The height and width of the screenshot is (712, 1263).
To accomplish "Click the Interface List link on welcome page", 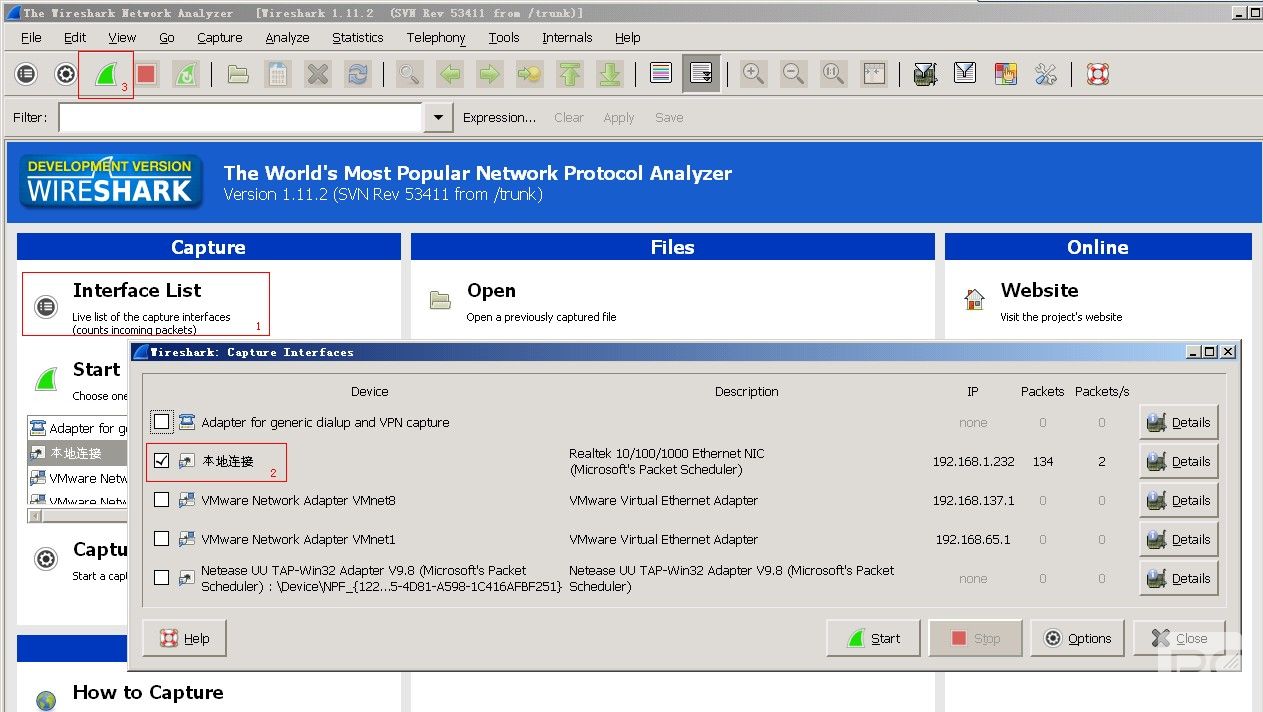I will click(x=137, y=290).
